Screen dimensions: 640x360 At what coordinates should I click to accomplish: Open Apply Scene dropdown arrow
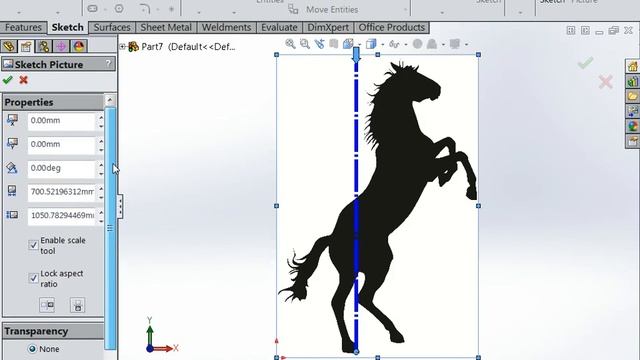(x=443, y=44)
